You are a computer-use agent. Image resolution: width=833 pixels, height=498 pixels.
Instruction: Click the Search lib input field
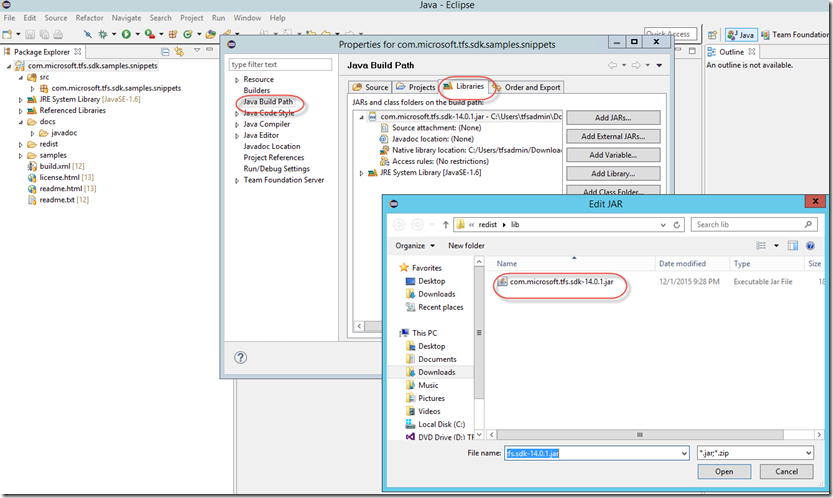(x=754, y=225)
